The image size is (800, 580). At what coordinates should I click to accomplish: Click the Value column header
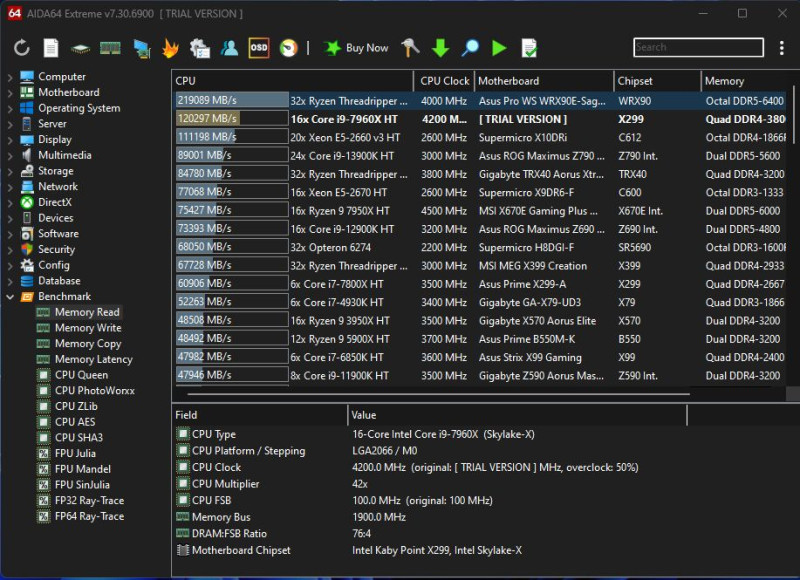pyautogui.click(x=518, y=415)
